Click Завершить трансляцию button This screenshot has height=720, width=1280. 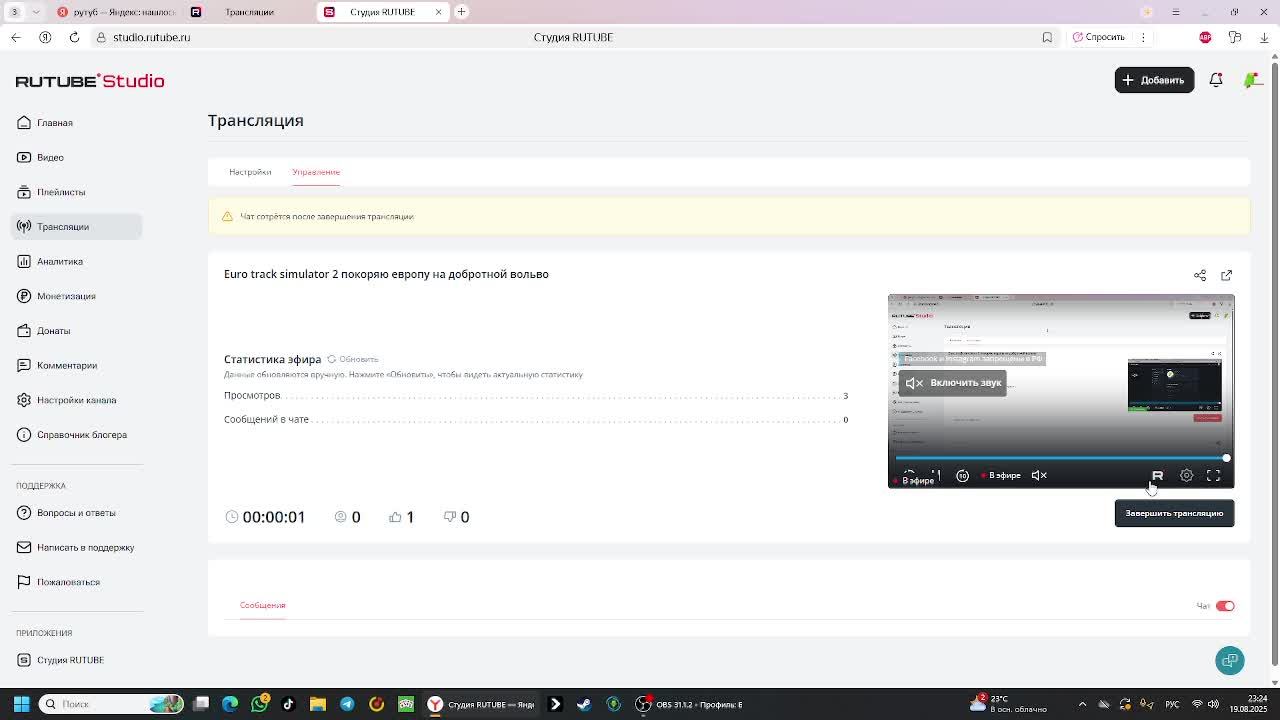1174,513
